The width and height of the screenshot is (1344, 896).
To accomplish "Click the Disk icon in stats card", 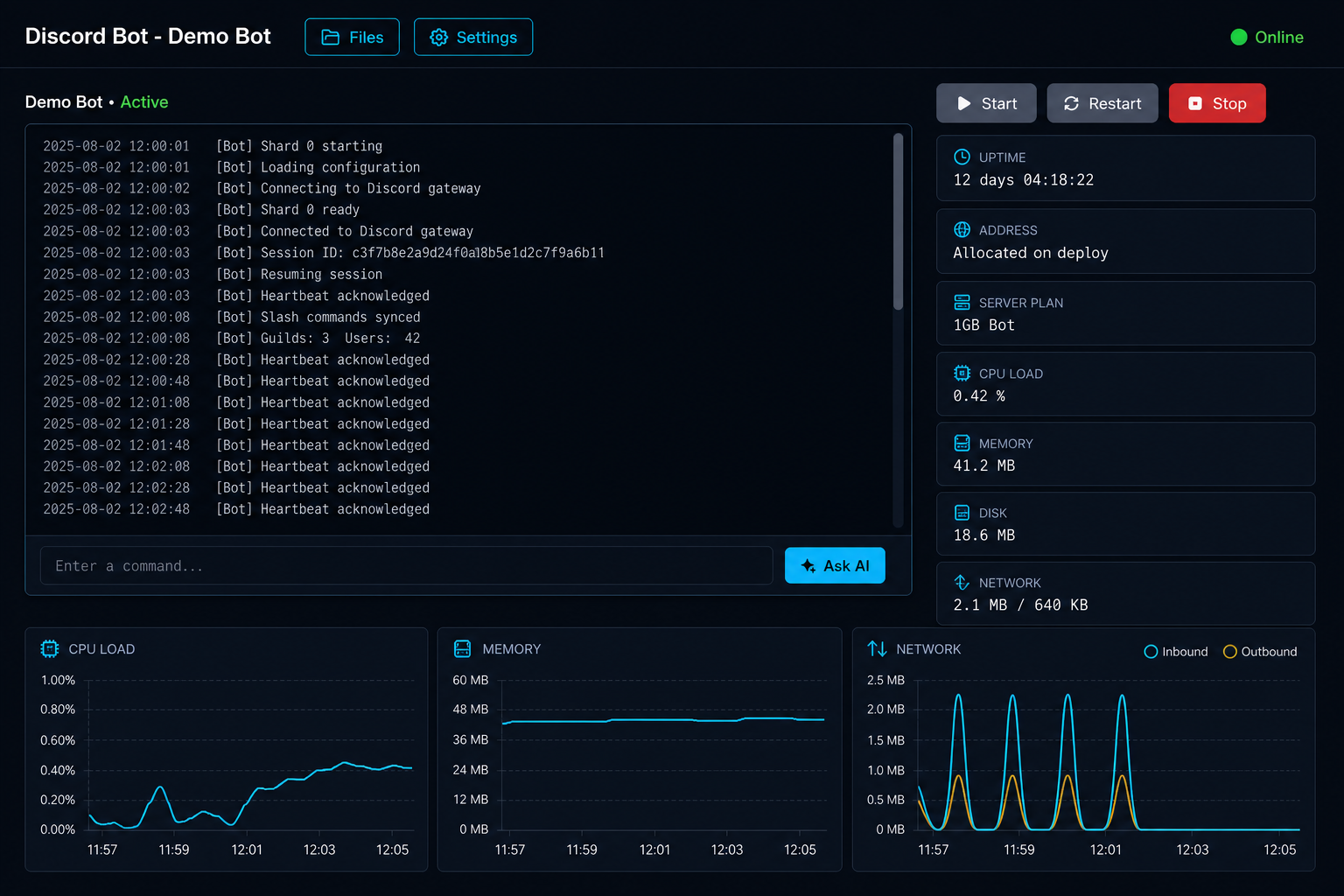I will coord(962,513).
